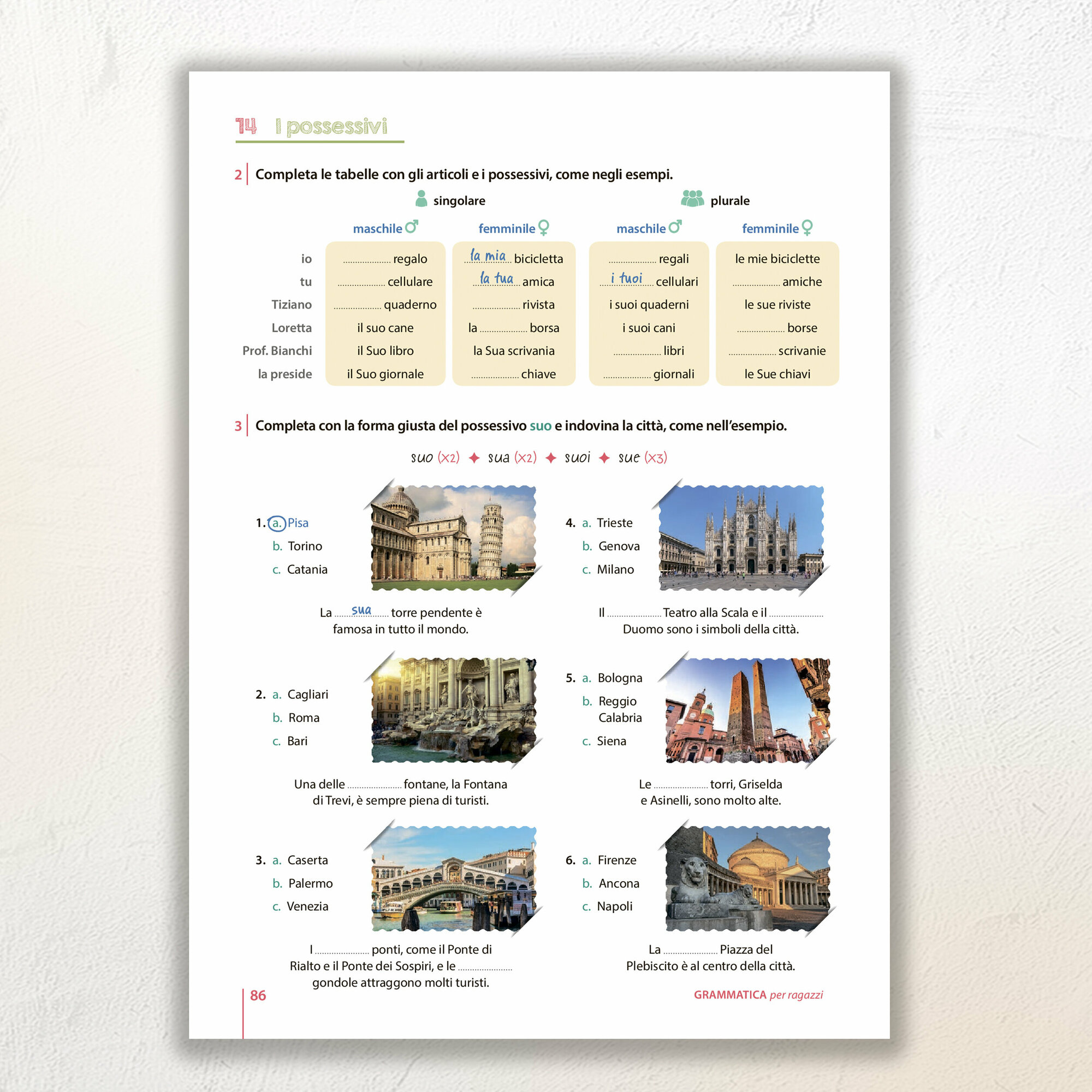Screen dimensions: 1092x1092
Task: Click the 'I possessivi' chapter heading
Action: coord(331,127)
